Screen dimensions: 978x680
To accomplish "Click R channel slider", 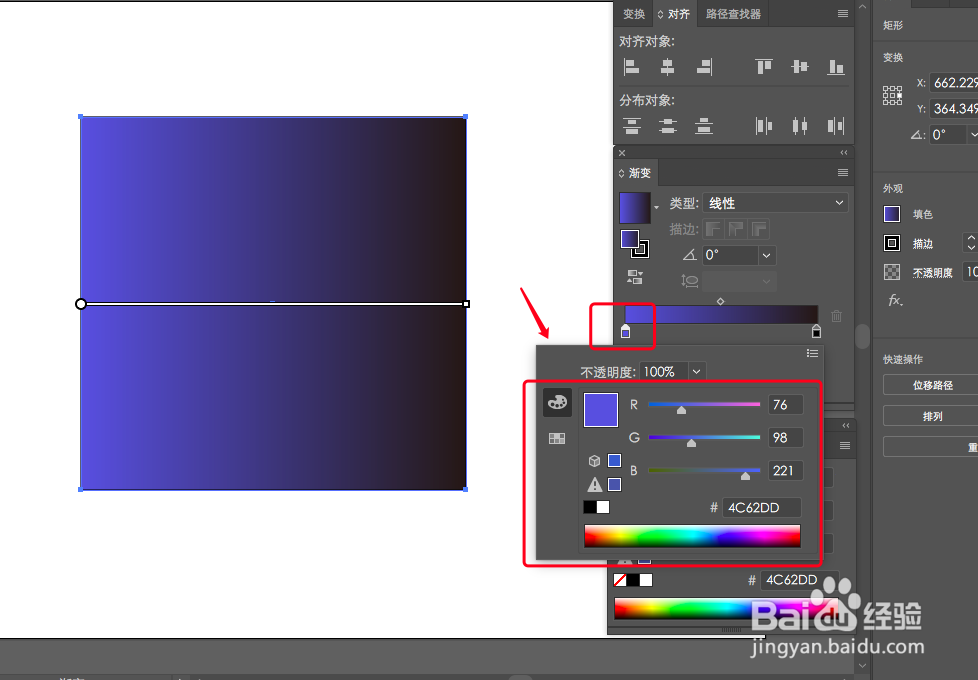I will coord(704,405).
